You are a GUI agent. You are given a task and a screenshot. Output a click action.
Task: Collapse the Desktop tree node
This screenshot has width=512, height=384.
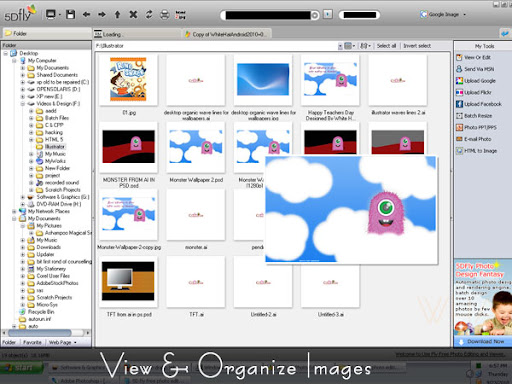tap(6, 53)
